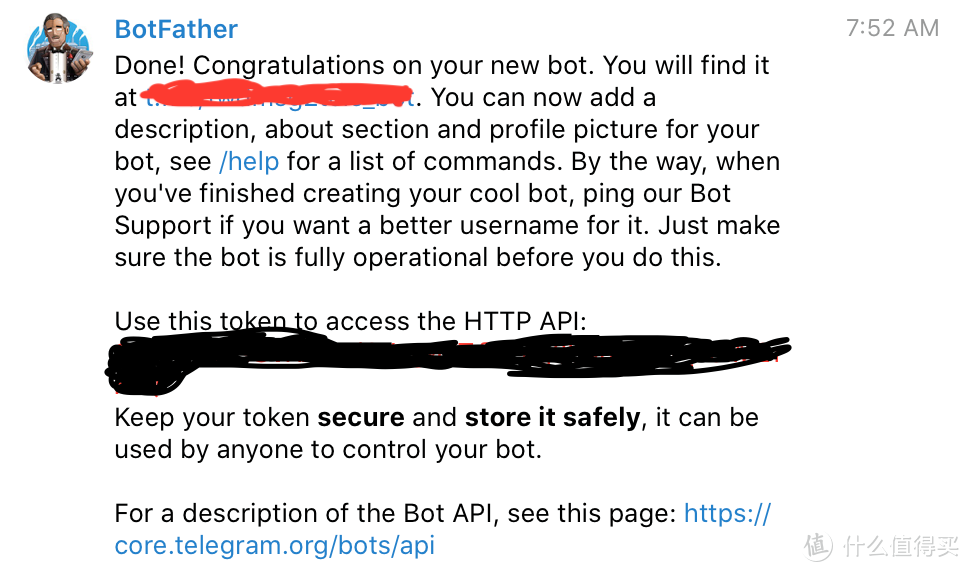Click the blacked-out API token line
This screenshot has height=572, width=970.
(448, 360)
